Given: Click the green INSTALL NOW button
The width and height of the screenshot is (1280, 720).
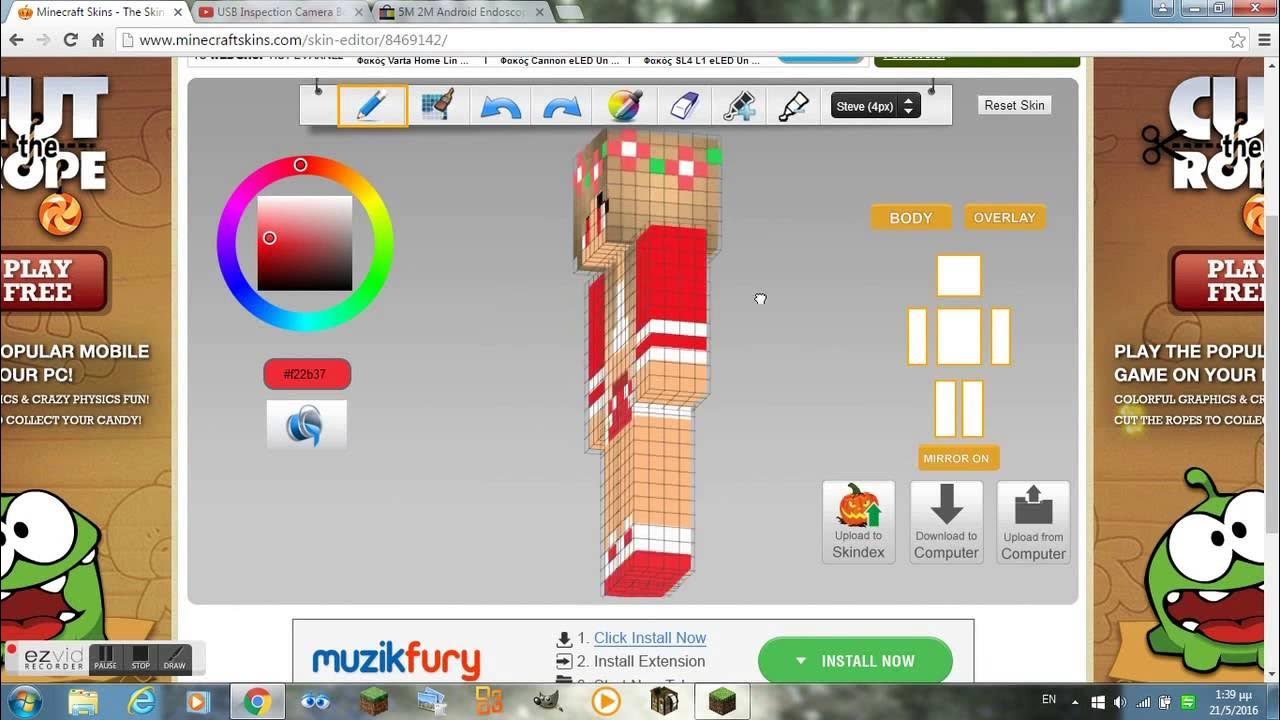Looking at the screenshot, I should (855, 661).
